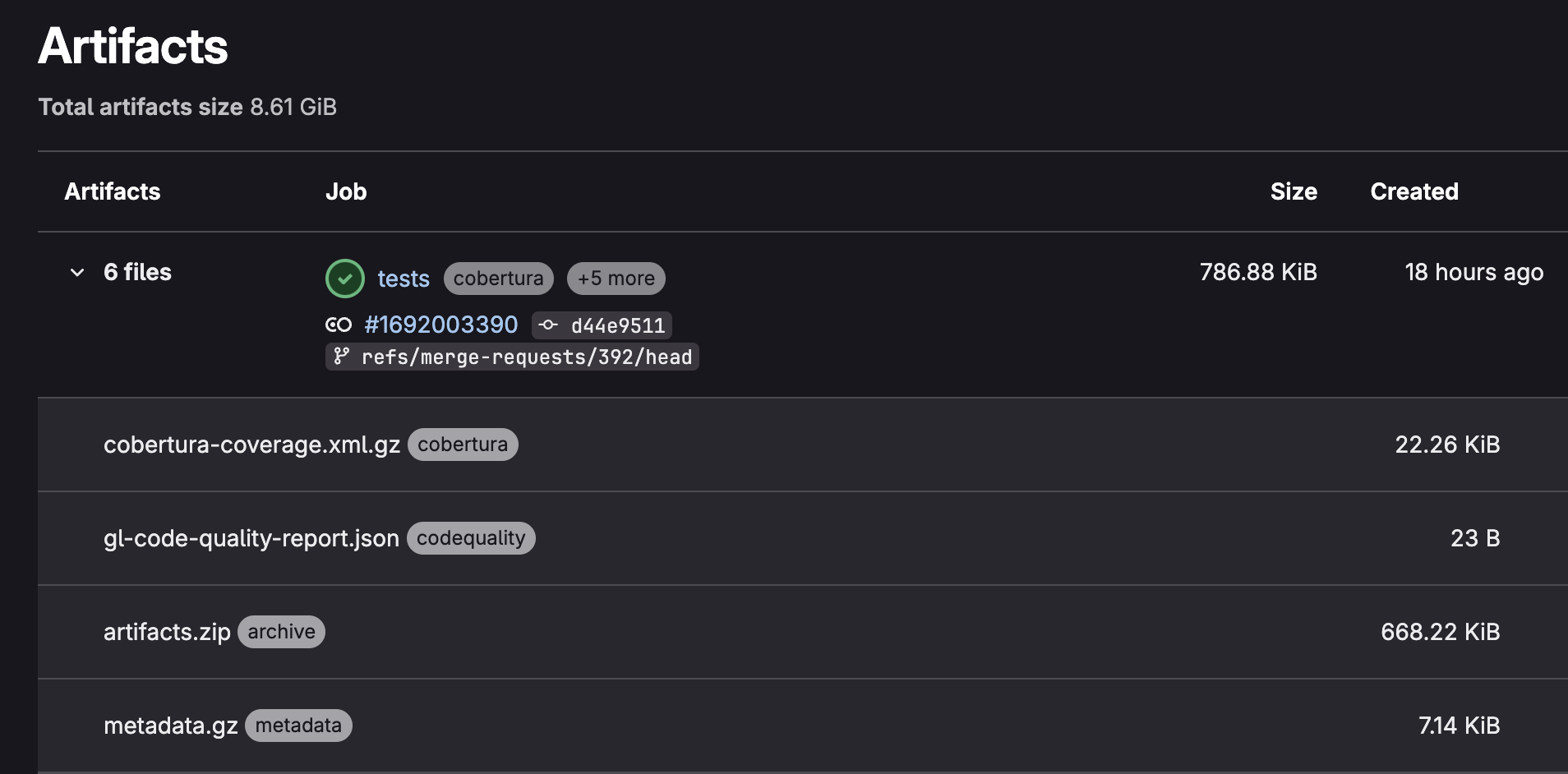This screenshot has height=774, width=1568.
Task: Collapse the 6 files row chevron
Action: point(77,272)
